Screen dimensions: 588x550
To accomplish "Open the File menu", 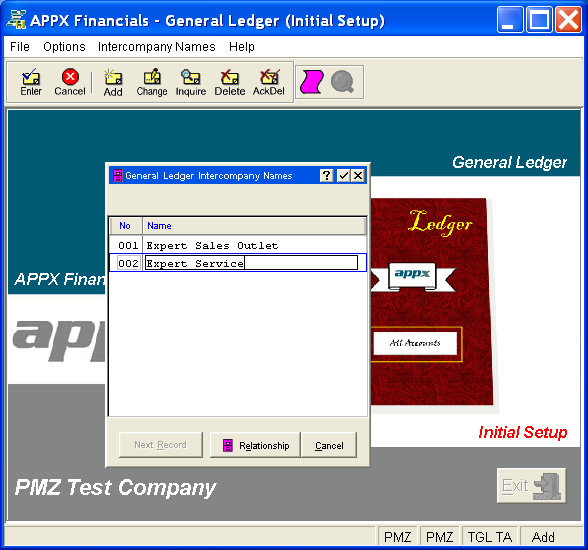I will coord(20,47).
